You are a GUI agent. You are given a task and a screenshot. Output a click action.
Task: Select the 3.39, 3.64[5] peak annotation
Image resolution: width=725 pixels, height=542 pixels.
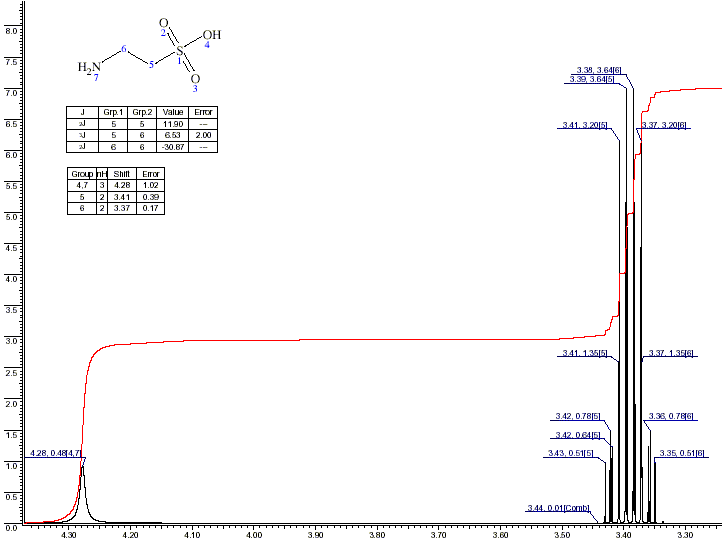coord(592,79)
